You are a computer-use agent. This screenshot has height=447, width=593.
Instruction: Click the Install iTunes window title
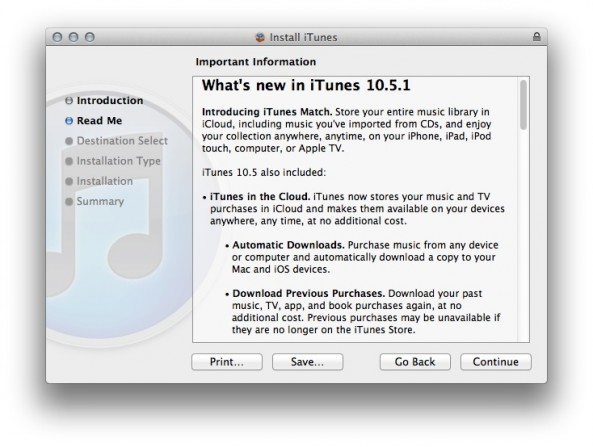pyautogui.click(x=303, y=37)
